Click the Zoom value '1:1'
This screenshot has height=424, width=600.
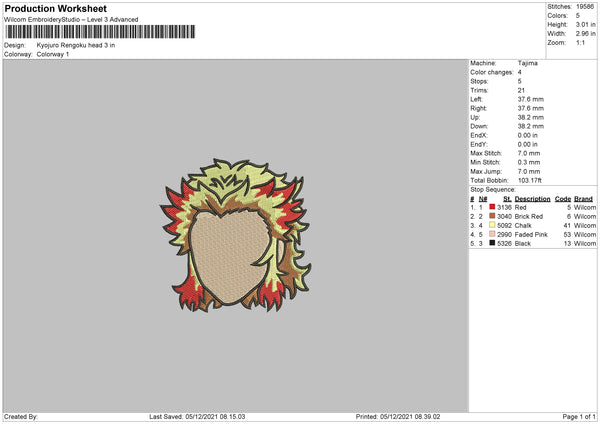580,43
